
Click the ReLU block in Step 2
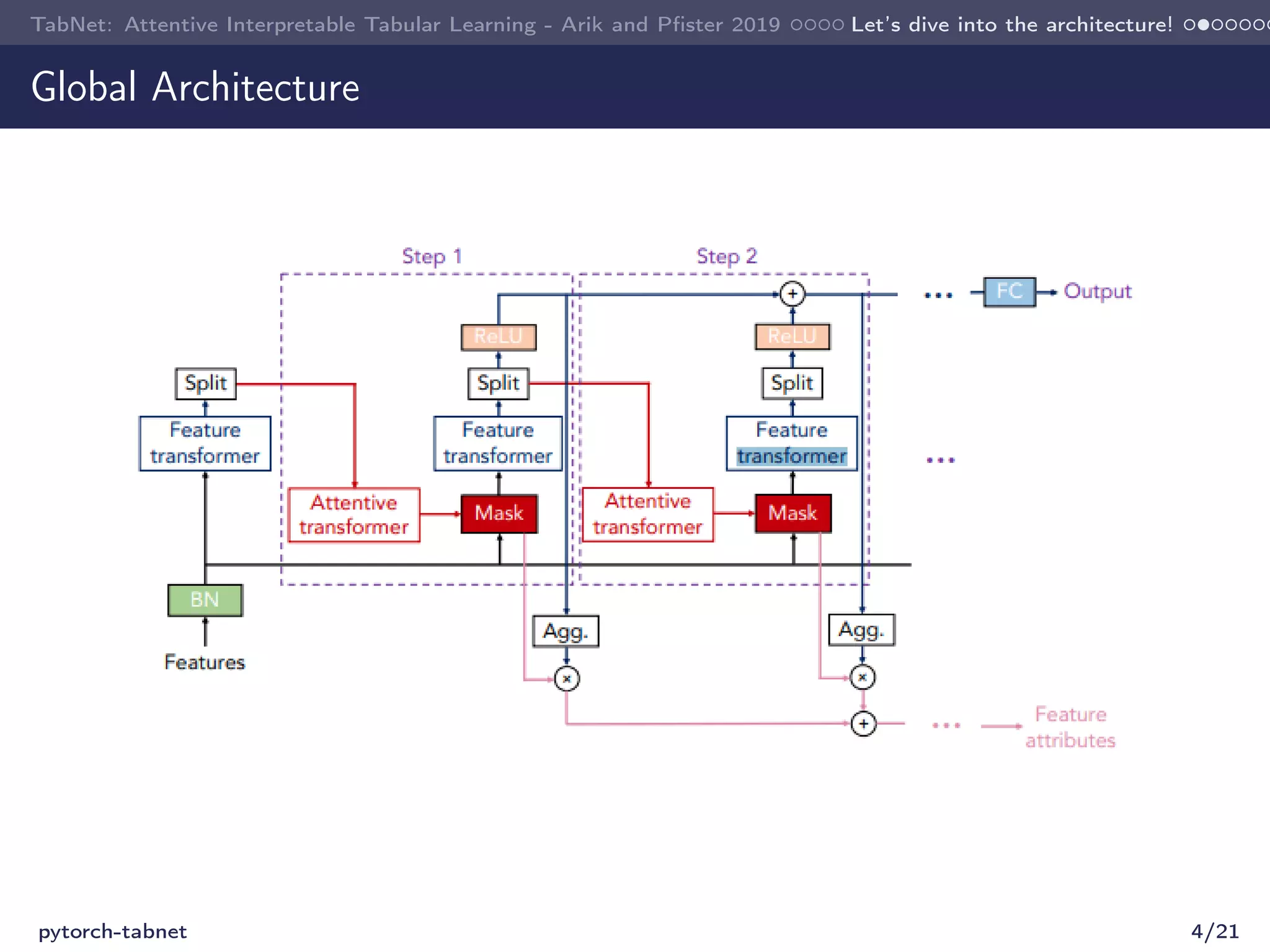[793, 337]
